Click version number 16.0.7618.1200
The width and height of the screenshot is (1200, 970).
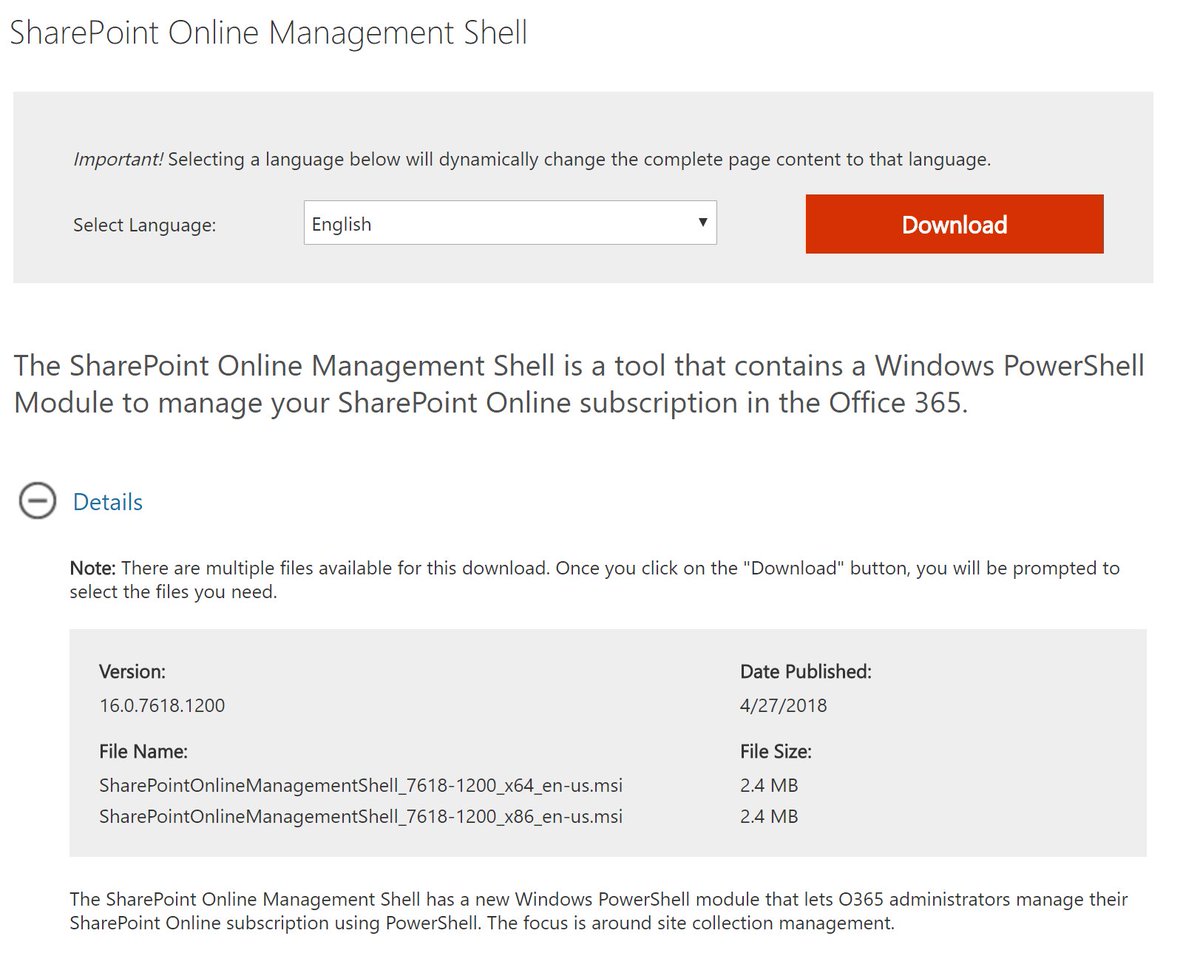click(162, 705)
